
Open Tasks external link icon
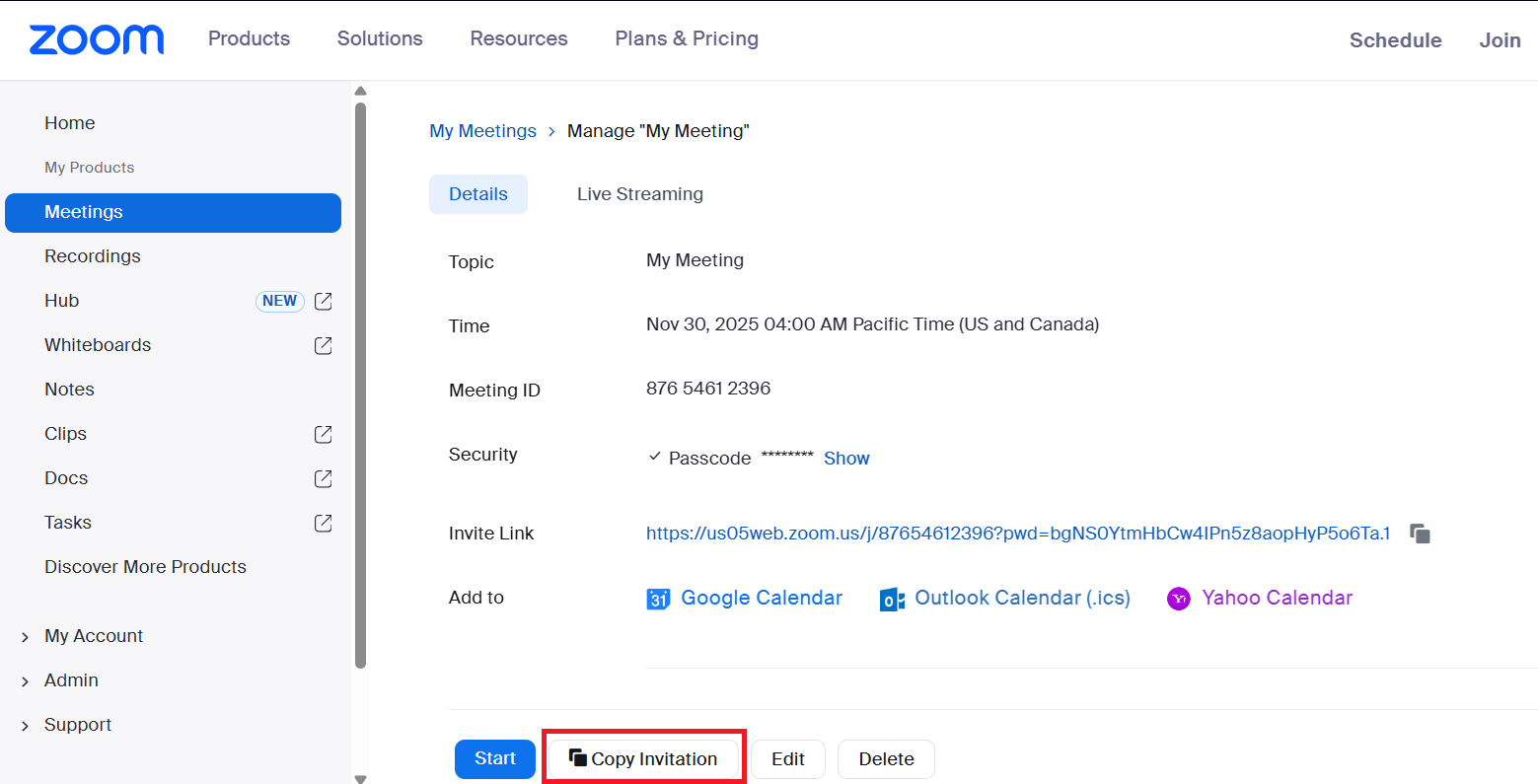tap(323, 523)
